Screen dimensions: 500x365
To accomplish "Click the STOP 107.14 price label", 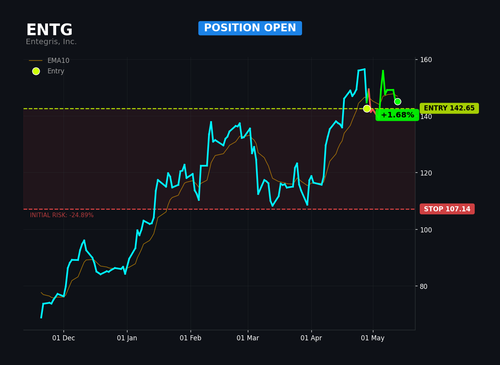I will (447, 209).
